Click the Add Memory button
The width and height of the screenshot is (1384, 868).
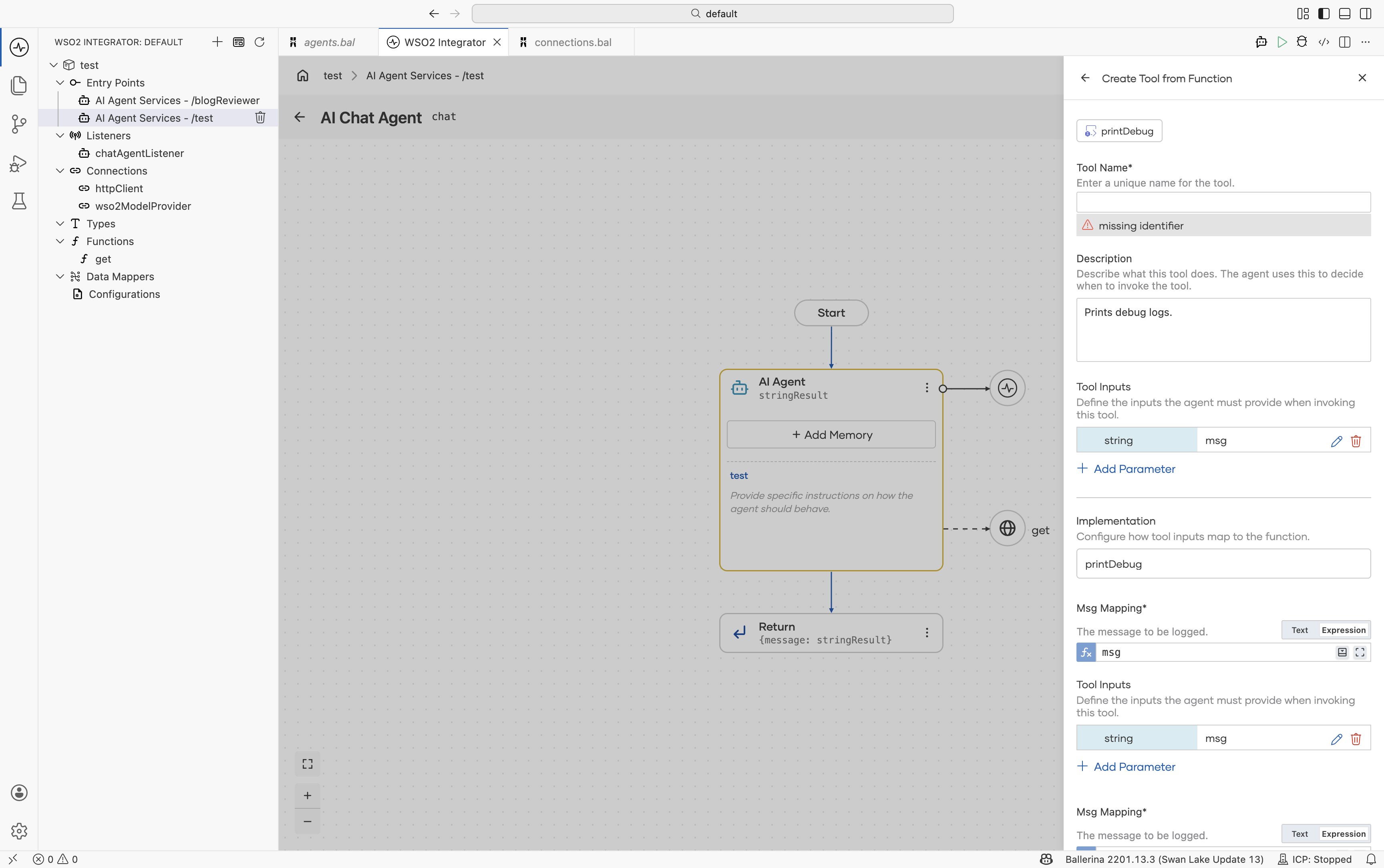(x=831, y=434)
